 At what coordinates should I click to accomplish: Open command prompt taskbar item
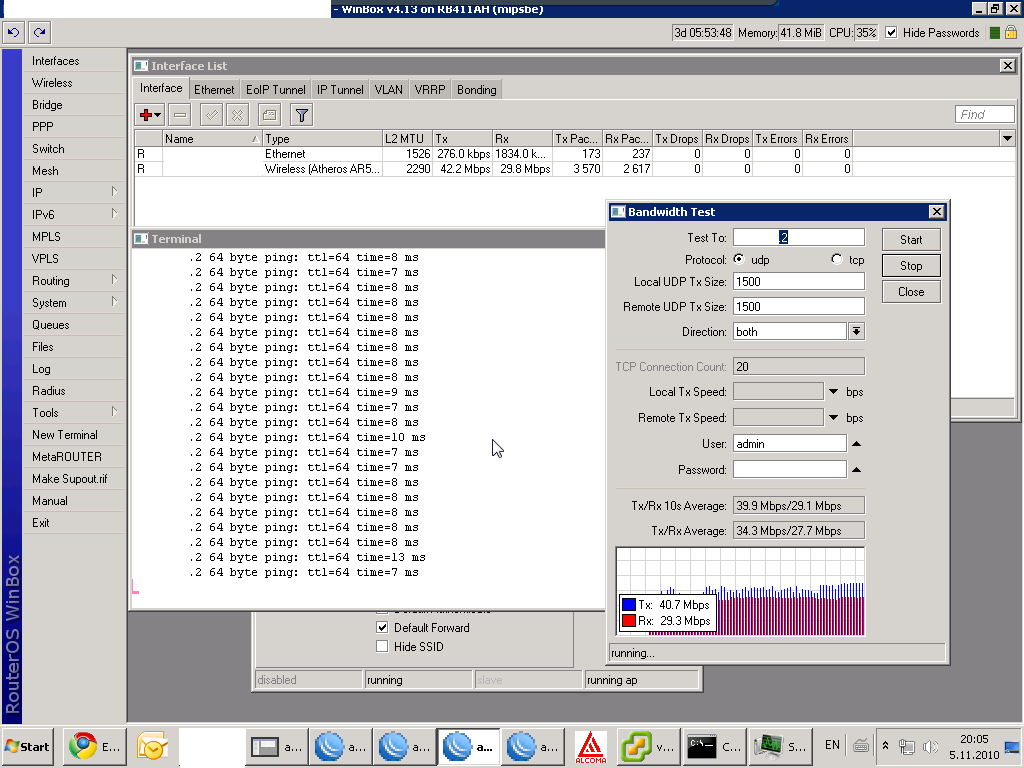[714, 746]
